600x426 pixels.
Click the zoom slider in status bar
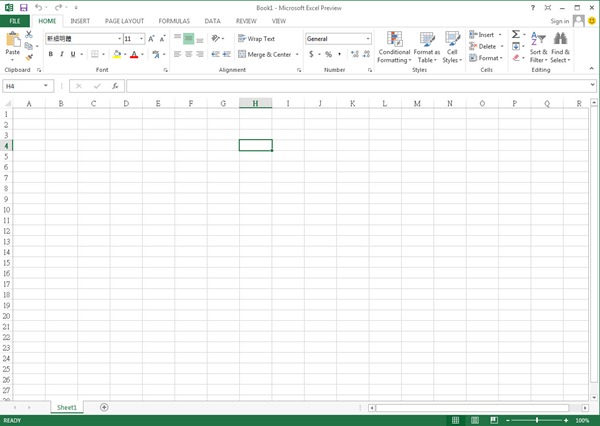(x=538, y=420)
